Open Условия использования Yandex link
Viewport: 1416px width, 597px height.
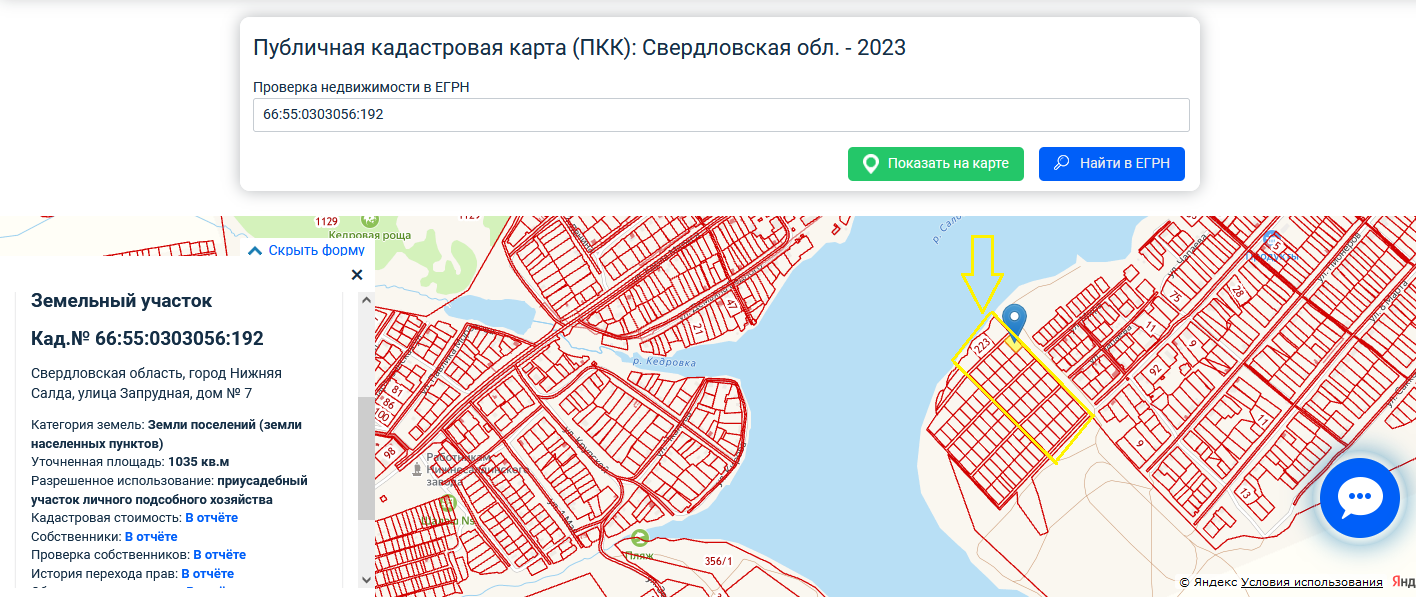[1312, 583]
